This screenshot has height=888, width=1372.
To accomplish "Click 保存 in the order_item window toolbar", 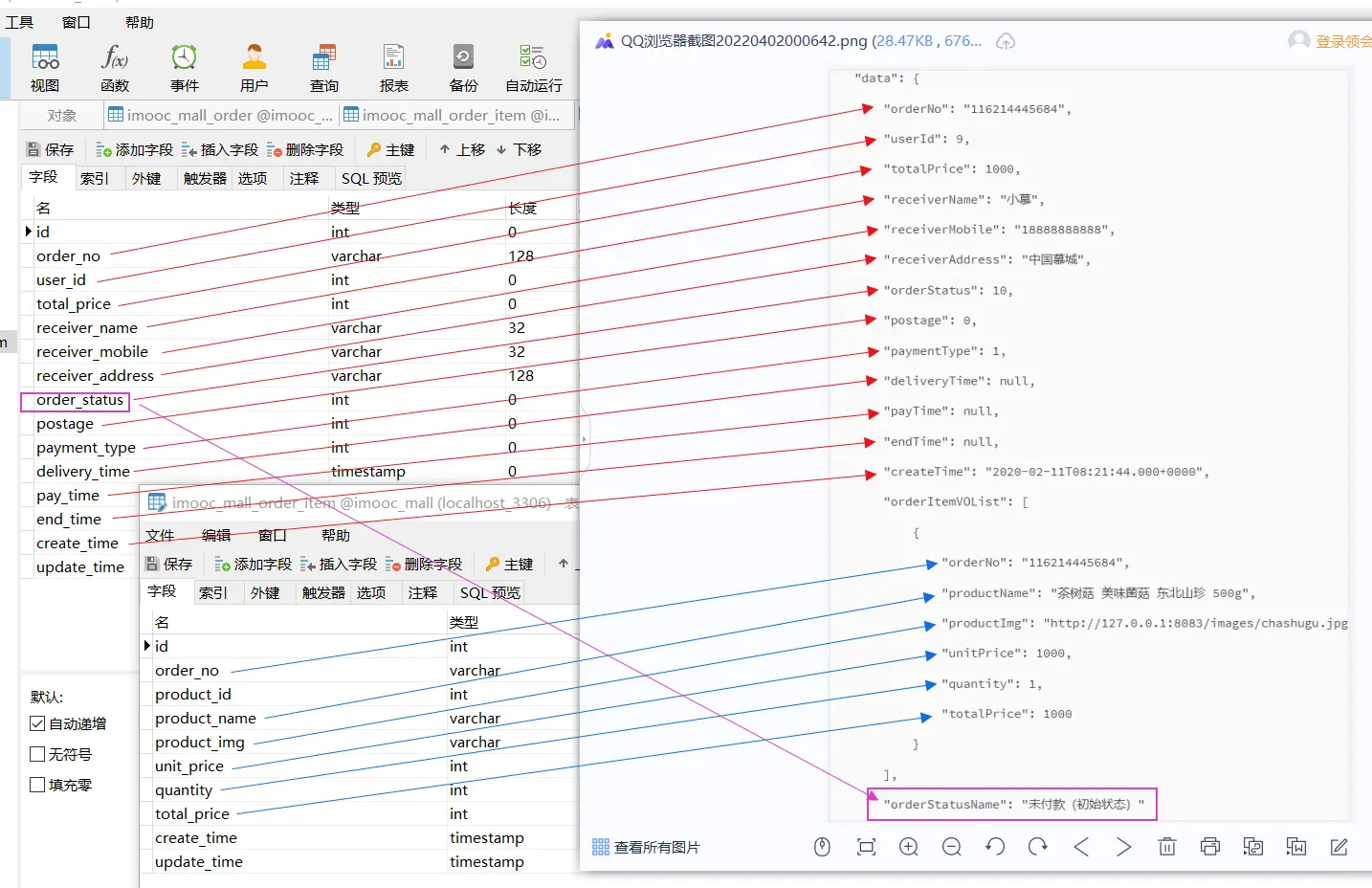I will click(x=168, y=564).
